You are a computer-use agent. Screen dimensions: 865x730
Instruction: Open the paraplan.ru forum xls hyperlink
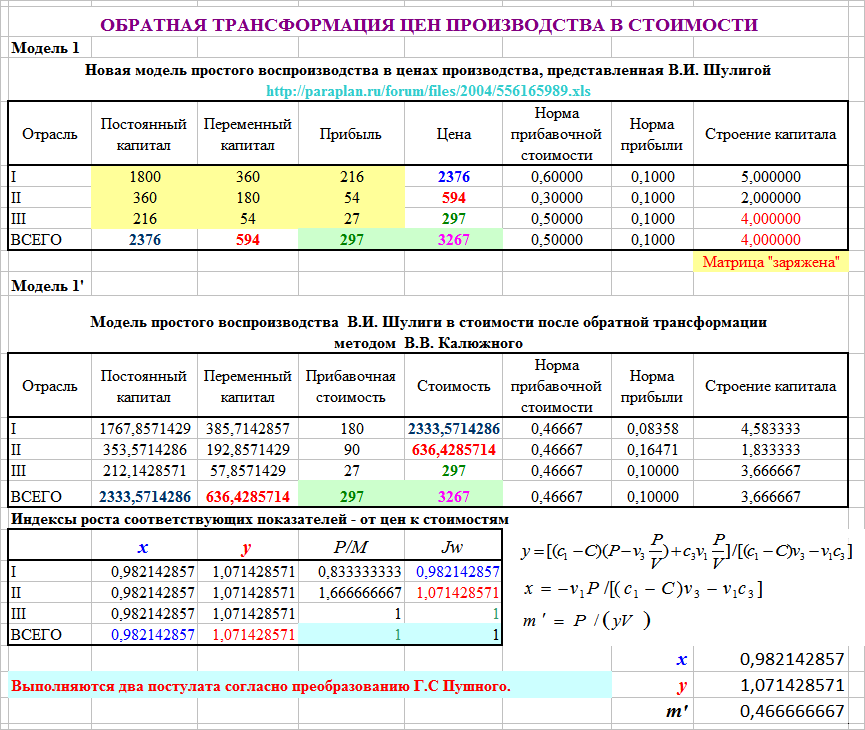[428, 90]
